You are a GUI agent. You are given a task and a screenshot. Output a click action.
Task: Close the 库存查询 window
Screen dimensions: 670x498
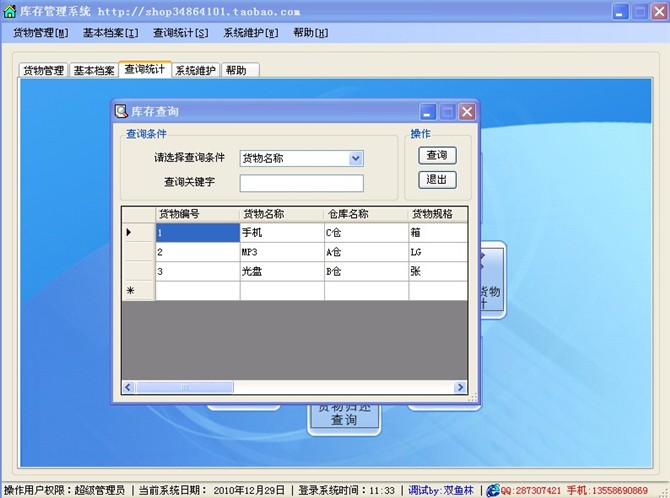coord(467,112)
